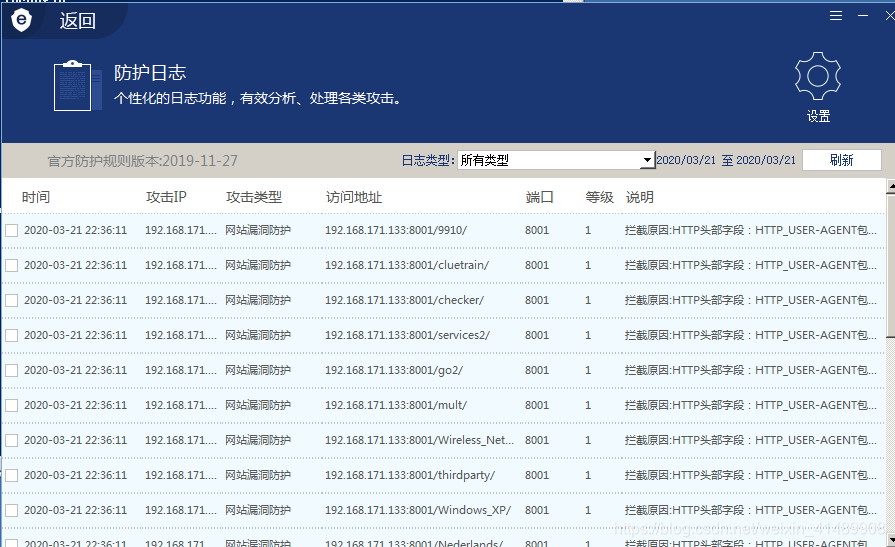
Task: Tick checkbox for the /9910/ log row
Action: tap(11, 231)
